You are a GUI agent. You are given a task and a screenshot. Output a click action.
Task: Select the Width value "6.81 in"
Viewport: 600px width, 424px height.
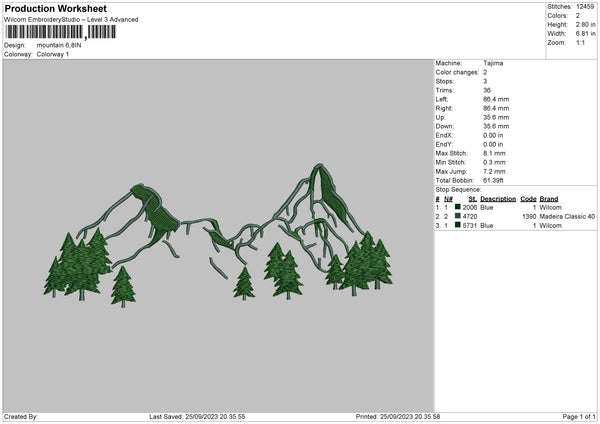tap(585, 34)
